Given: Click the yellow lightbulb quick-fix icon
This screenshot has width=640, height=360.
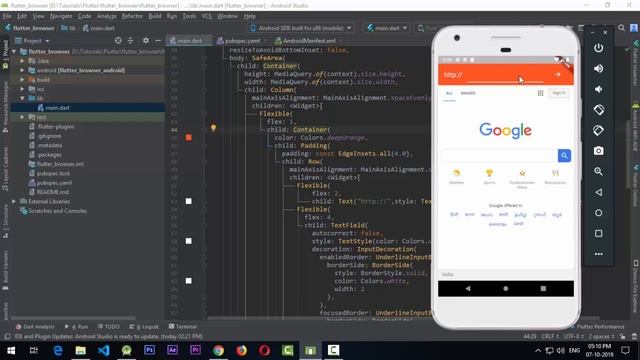Looking at the screenshot, I should 213,128.
